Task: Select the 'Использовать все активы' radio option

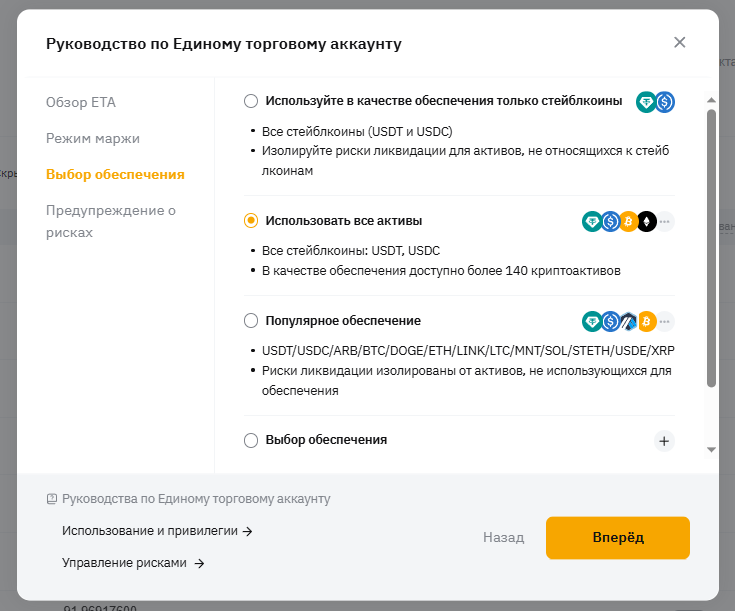Action: [251, 221]
